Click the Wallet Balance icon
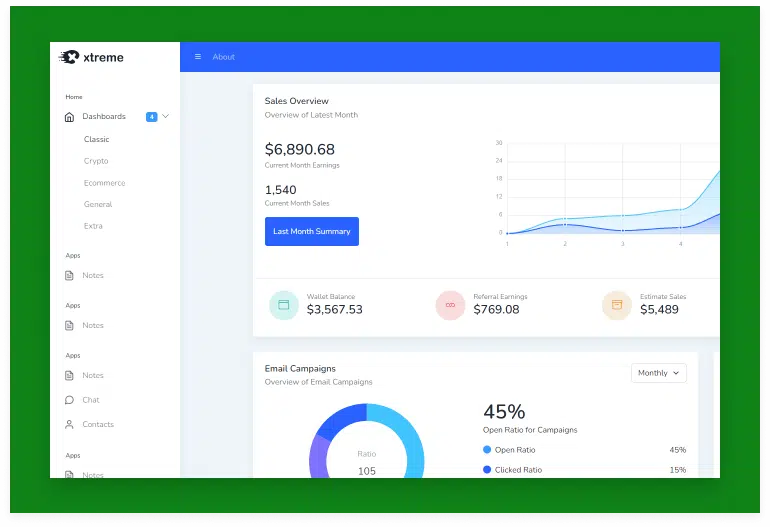Image resolution: width=770 pixels, height=527 pixels. 284,305
